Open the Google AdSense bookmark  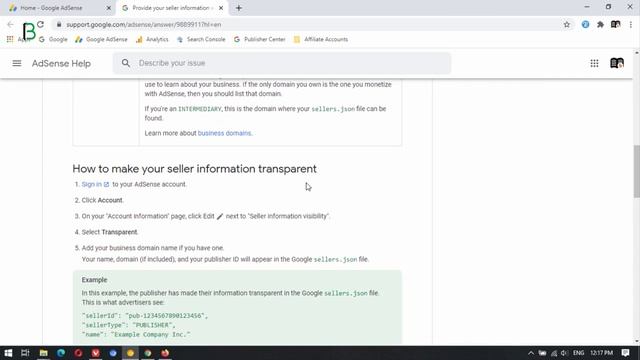pyautogui.click(x=102, y=39)
